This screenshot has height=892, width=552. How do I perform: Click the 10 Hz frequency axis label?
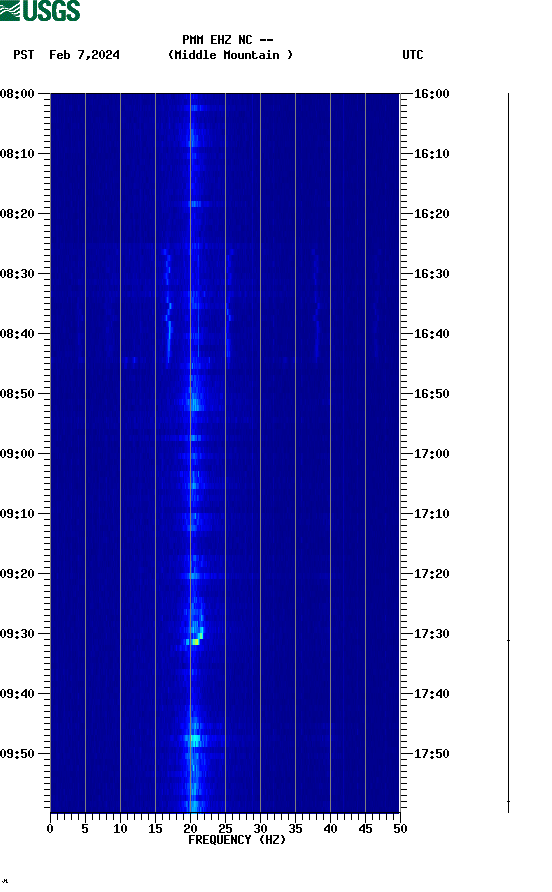(120, 829)
